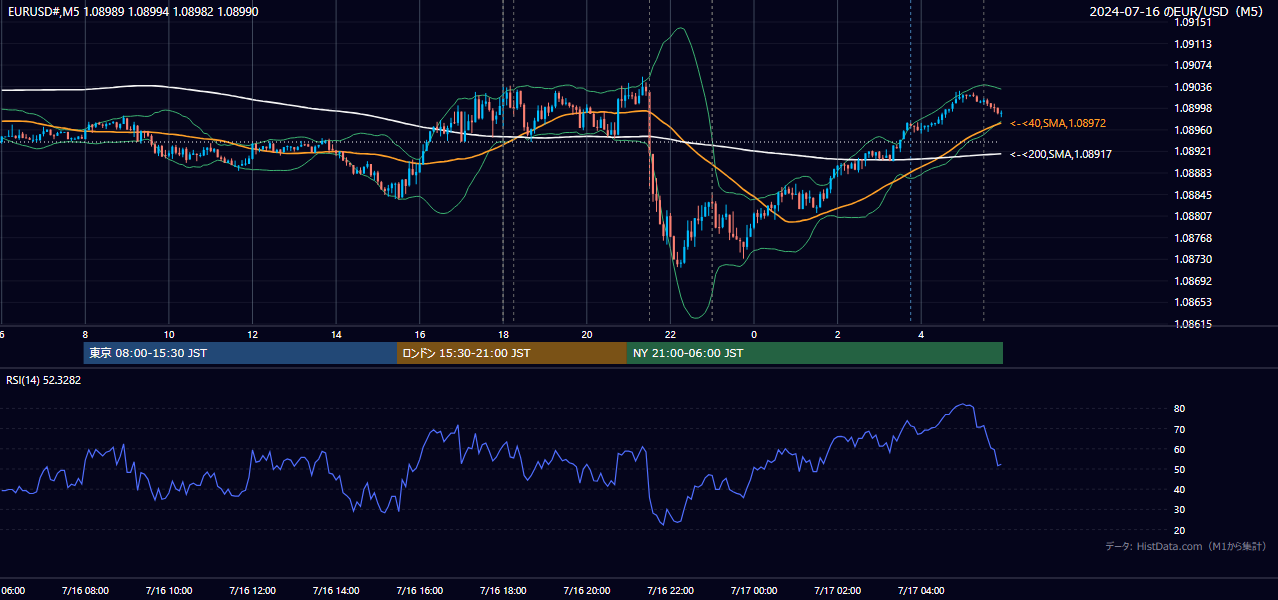The width and height of the screenshot is (1278, 600).
Task: Click the 7/16 14:00 bottom time label
Action: coord(336,590)
